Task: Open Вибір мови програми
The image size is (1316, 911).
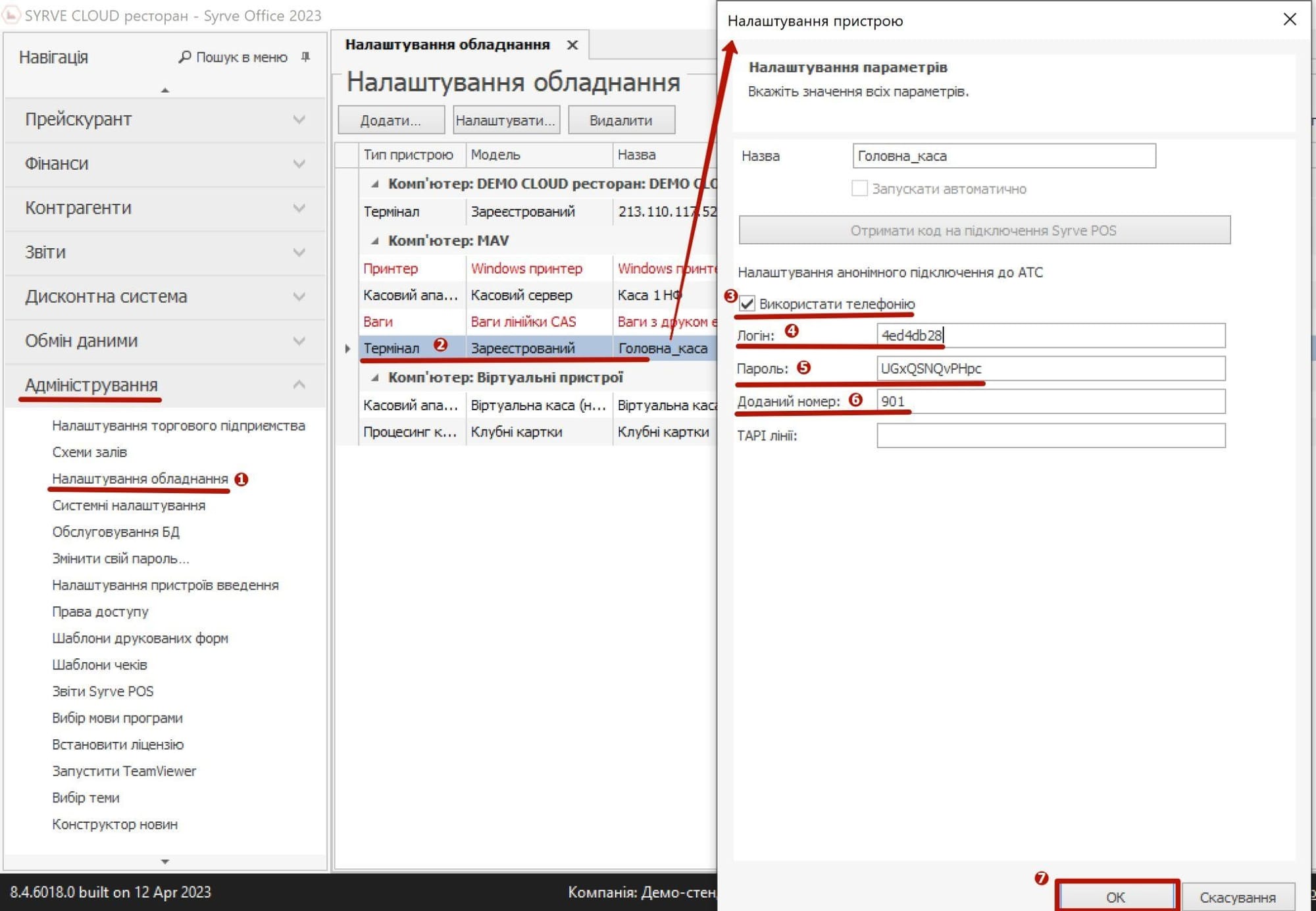Action: tap(117, 718)
